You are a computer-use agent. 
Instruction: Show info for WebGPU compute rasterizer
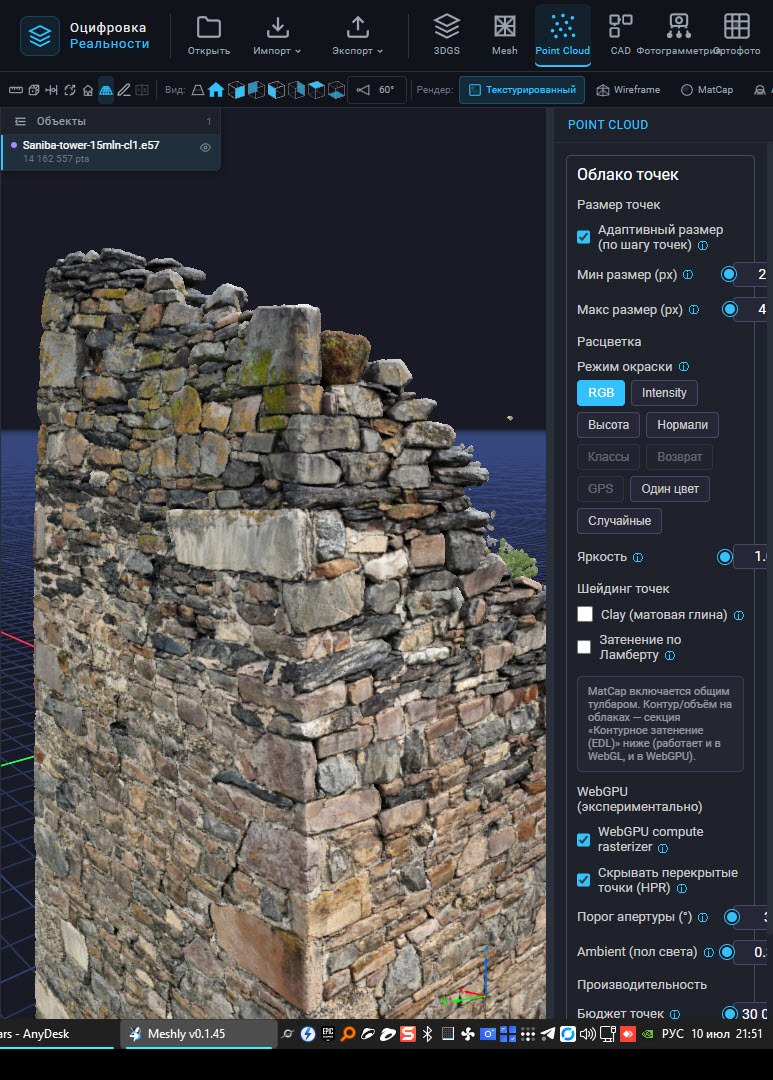point(663,848)
